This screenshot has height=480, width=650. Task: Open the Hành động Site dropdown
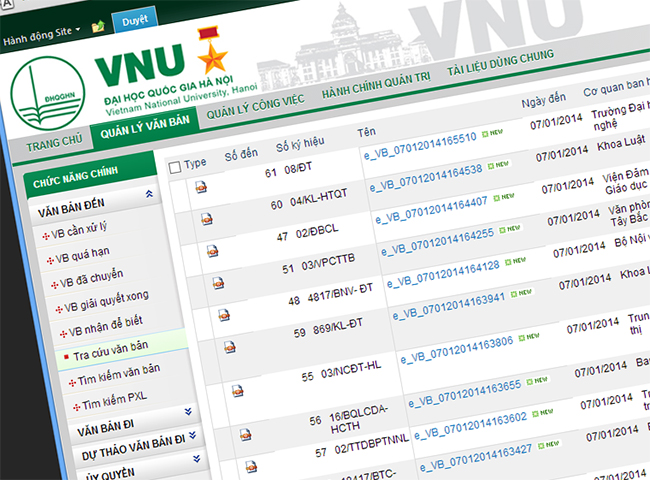click(x=41, y=35)
